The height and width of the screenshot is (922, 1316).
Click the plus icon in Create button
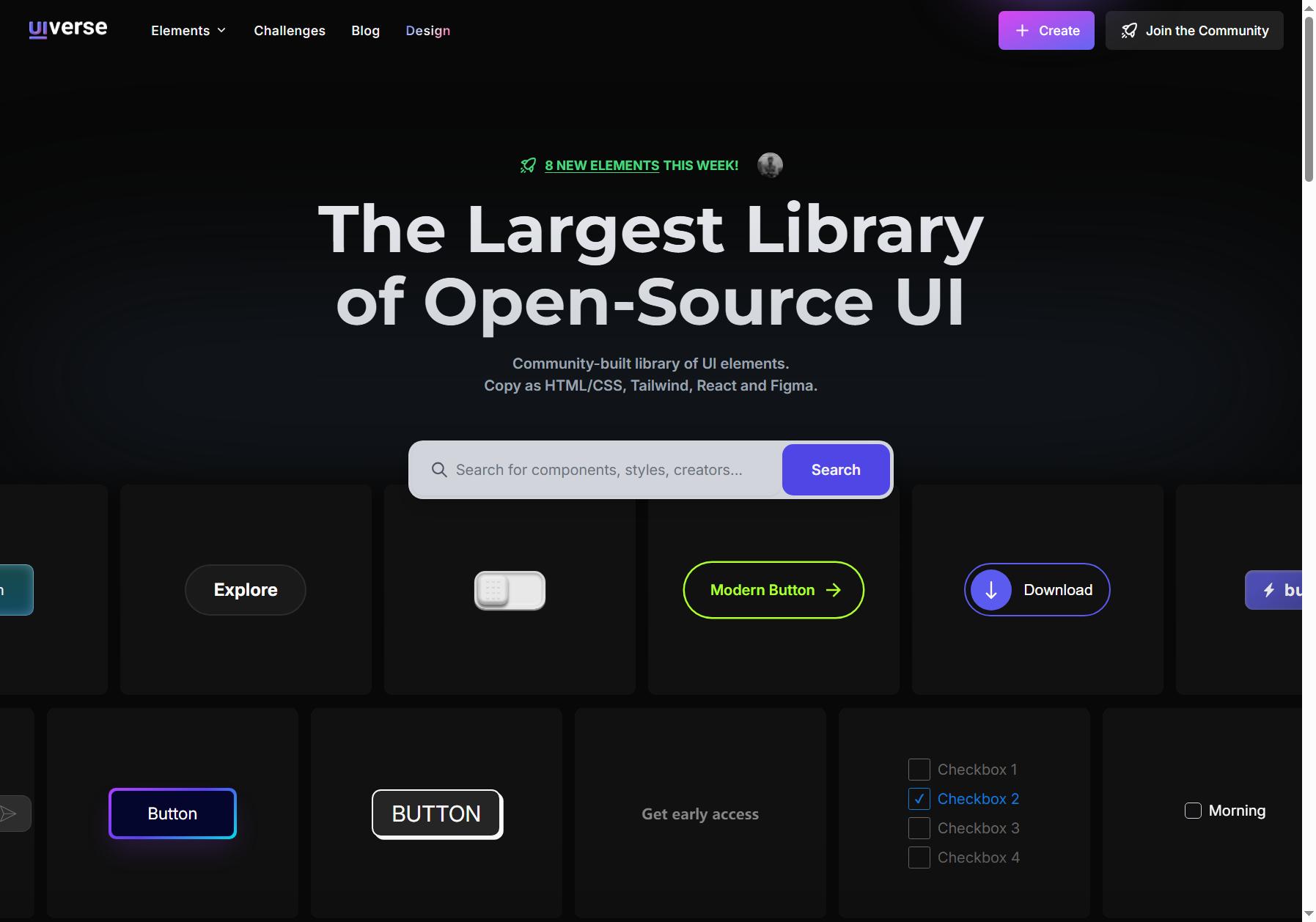tap(1022, 30)
